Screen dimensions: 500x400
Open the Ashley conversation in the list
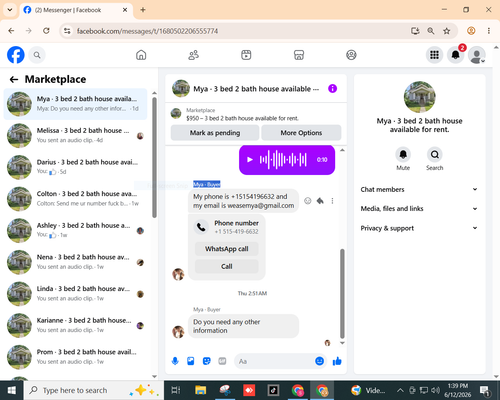(x=75, y=230)
